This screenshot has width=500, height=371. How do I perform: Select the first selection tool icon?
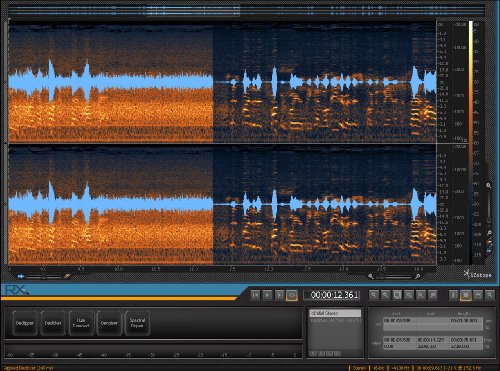pos(454,295)
